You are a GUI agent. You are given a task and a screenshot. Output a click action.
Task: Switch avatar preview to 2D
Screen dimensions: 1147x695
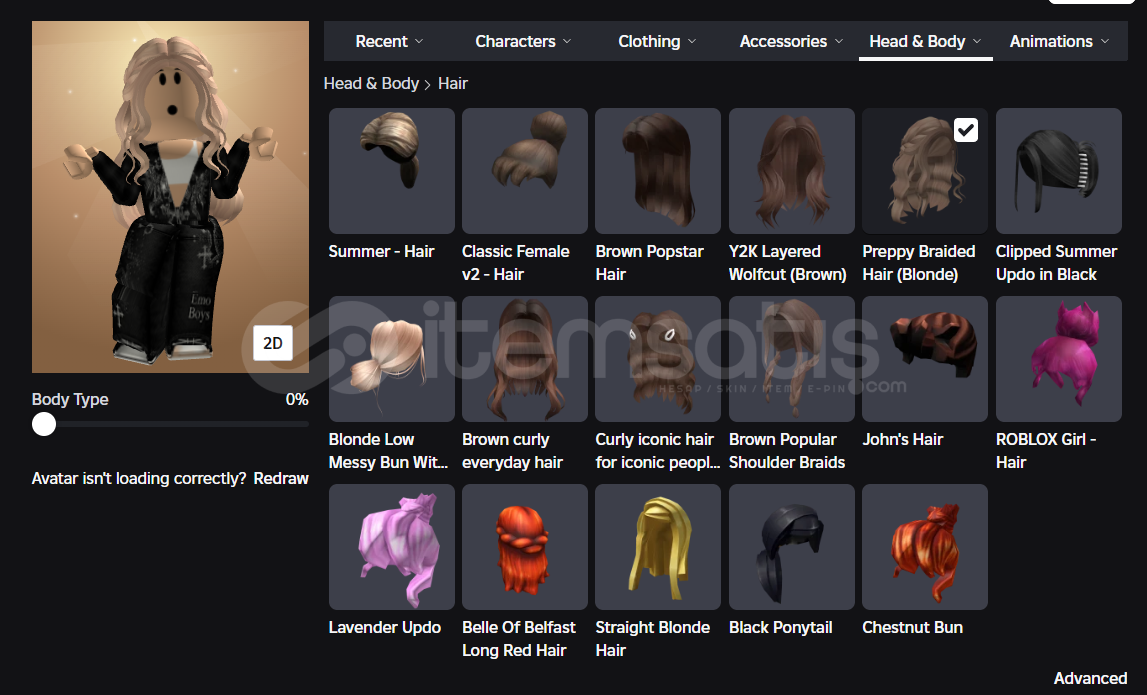point(273,343)
